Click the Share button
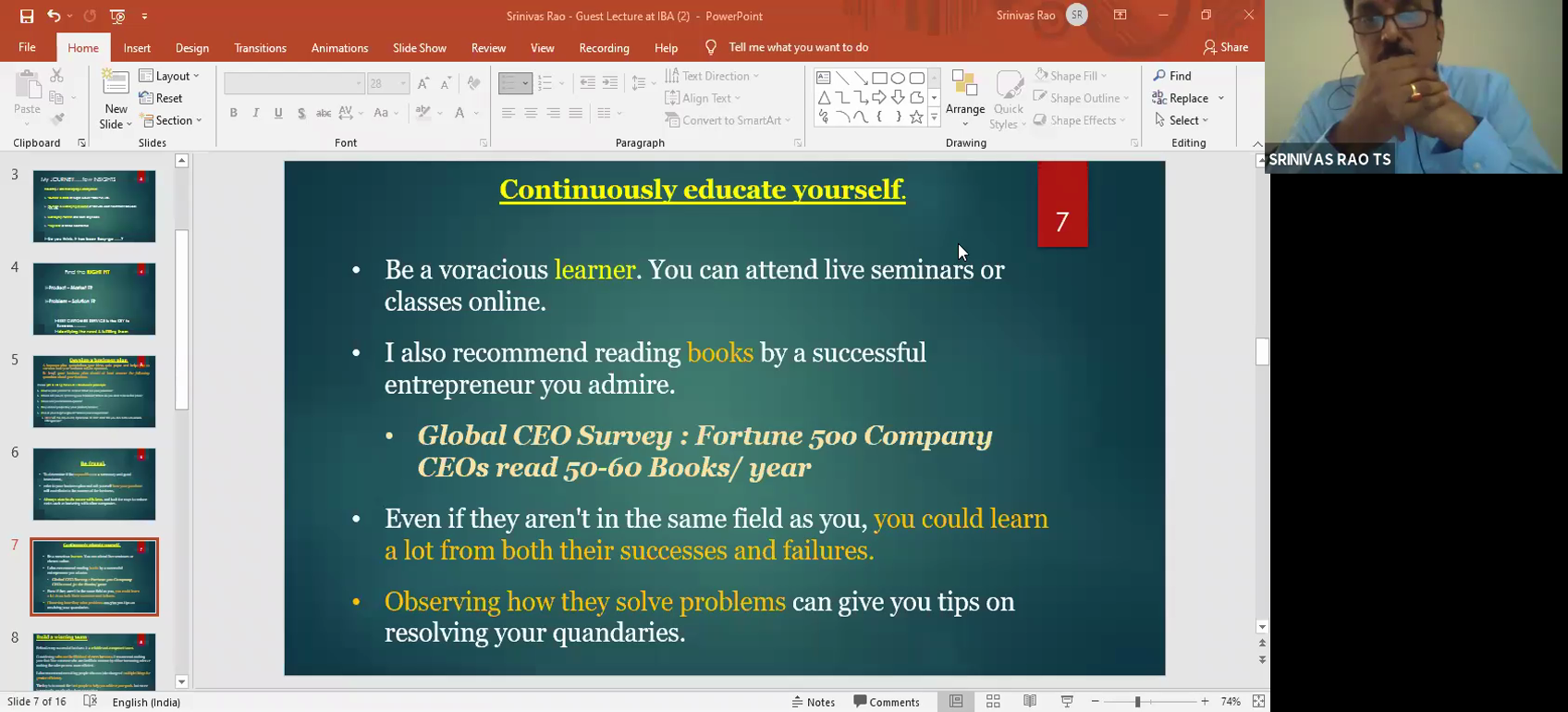 1225,47
